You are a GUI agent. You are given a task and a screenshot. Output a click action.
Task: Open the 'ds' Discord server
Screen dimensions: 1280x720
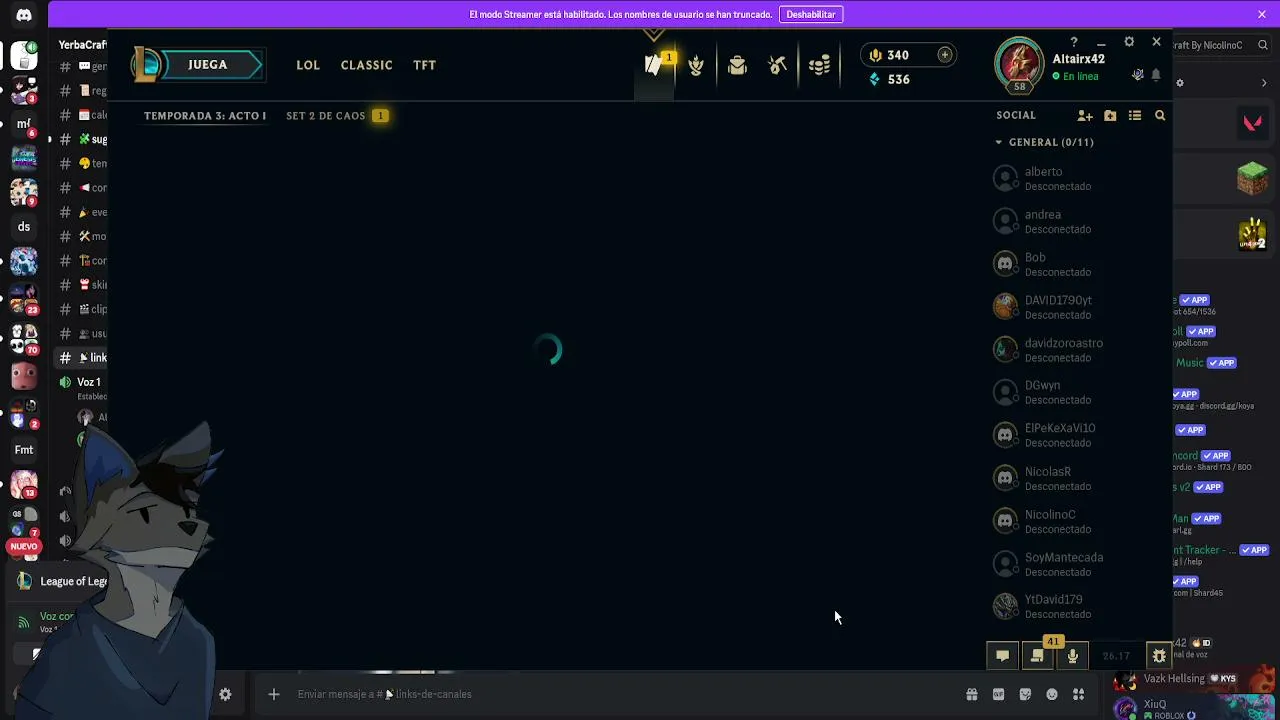24,227
